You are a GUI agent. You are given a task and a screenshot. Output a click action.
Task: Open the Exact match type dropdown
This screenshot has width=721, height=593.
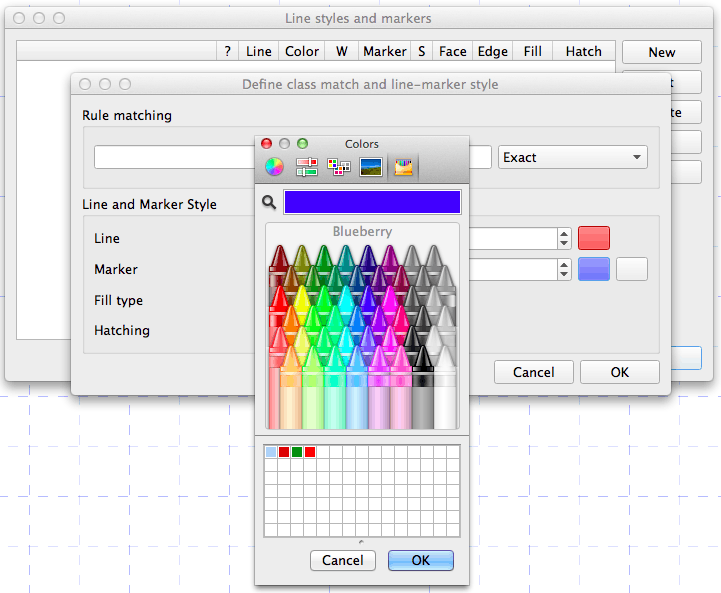tap(572, 157)
